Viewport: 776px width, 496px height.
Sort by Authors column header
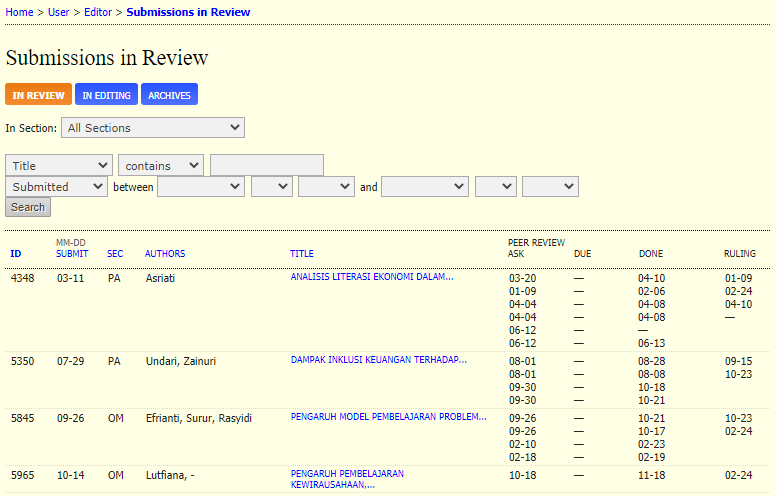tap(165, 254)
